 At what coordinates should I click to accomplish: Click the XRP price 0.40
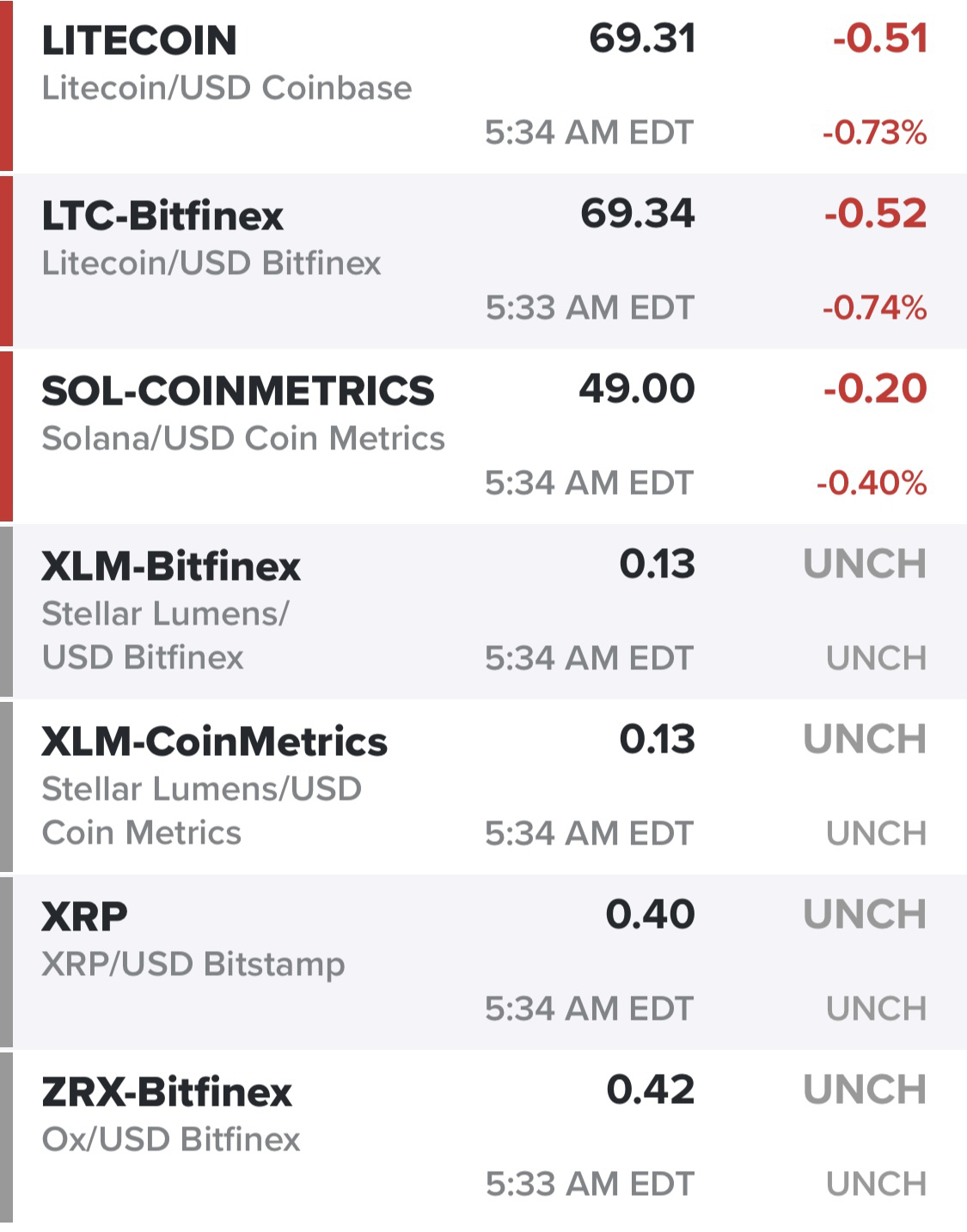(651, 914)
